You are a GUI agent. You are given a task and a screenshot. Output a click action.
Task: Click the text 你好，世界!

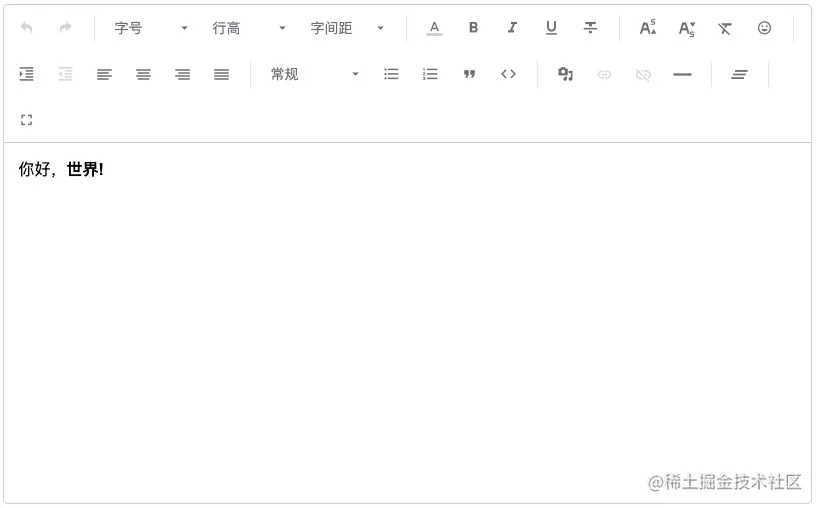point(61,169)
